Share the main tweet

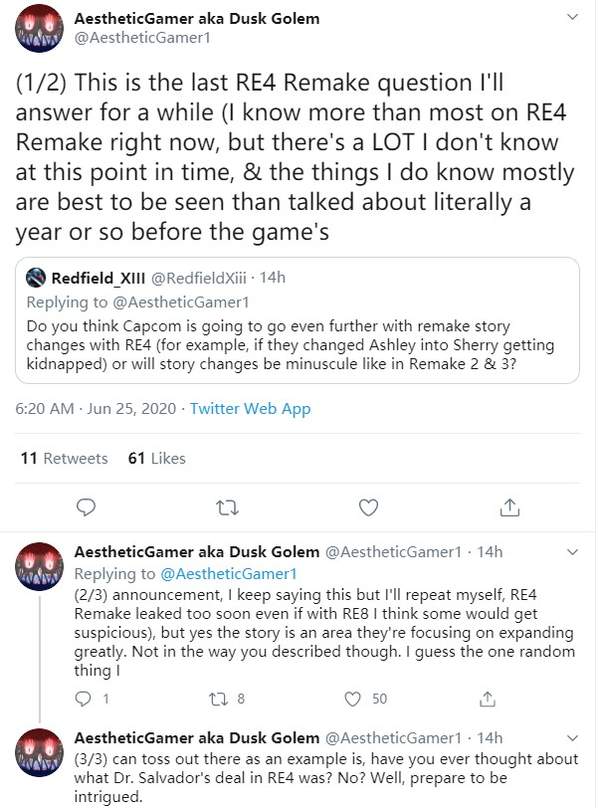click(508, 507)
